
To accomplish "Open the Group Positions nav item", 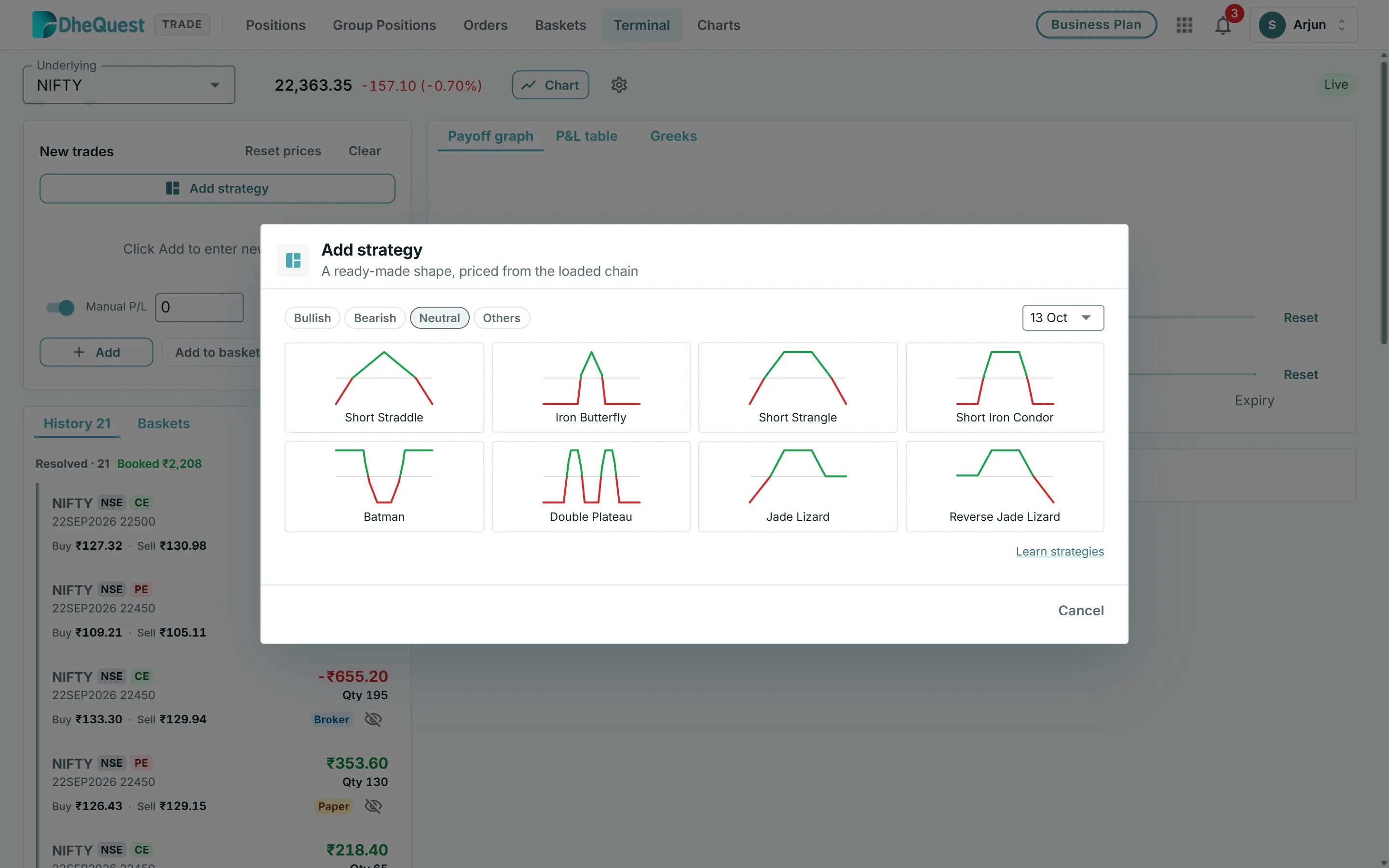I will pos(384,25).
